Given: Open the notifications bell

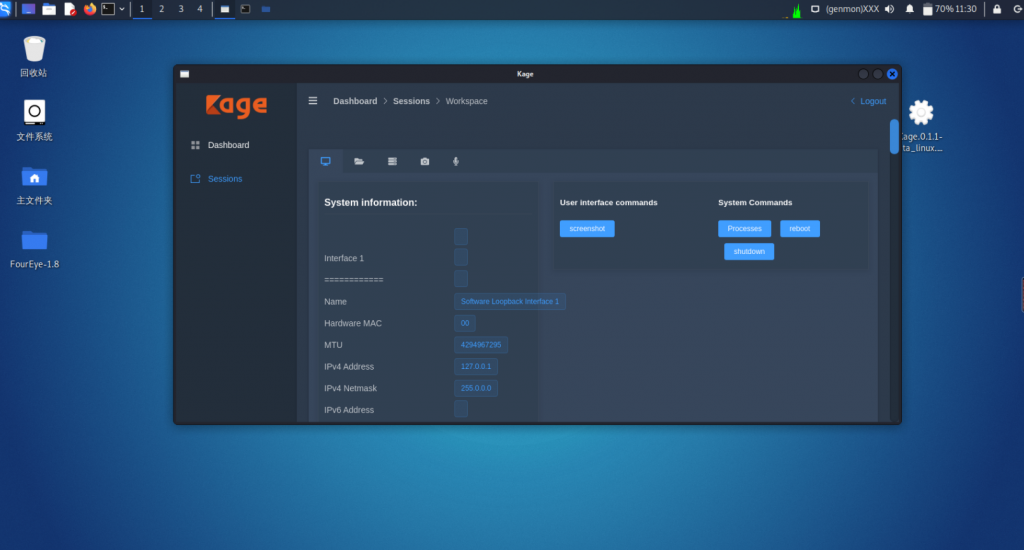Looking at the screenshot, I should (x=910, y=9).
